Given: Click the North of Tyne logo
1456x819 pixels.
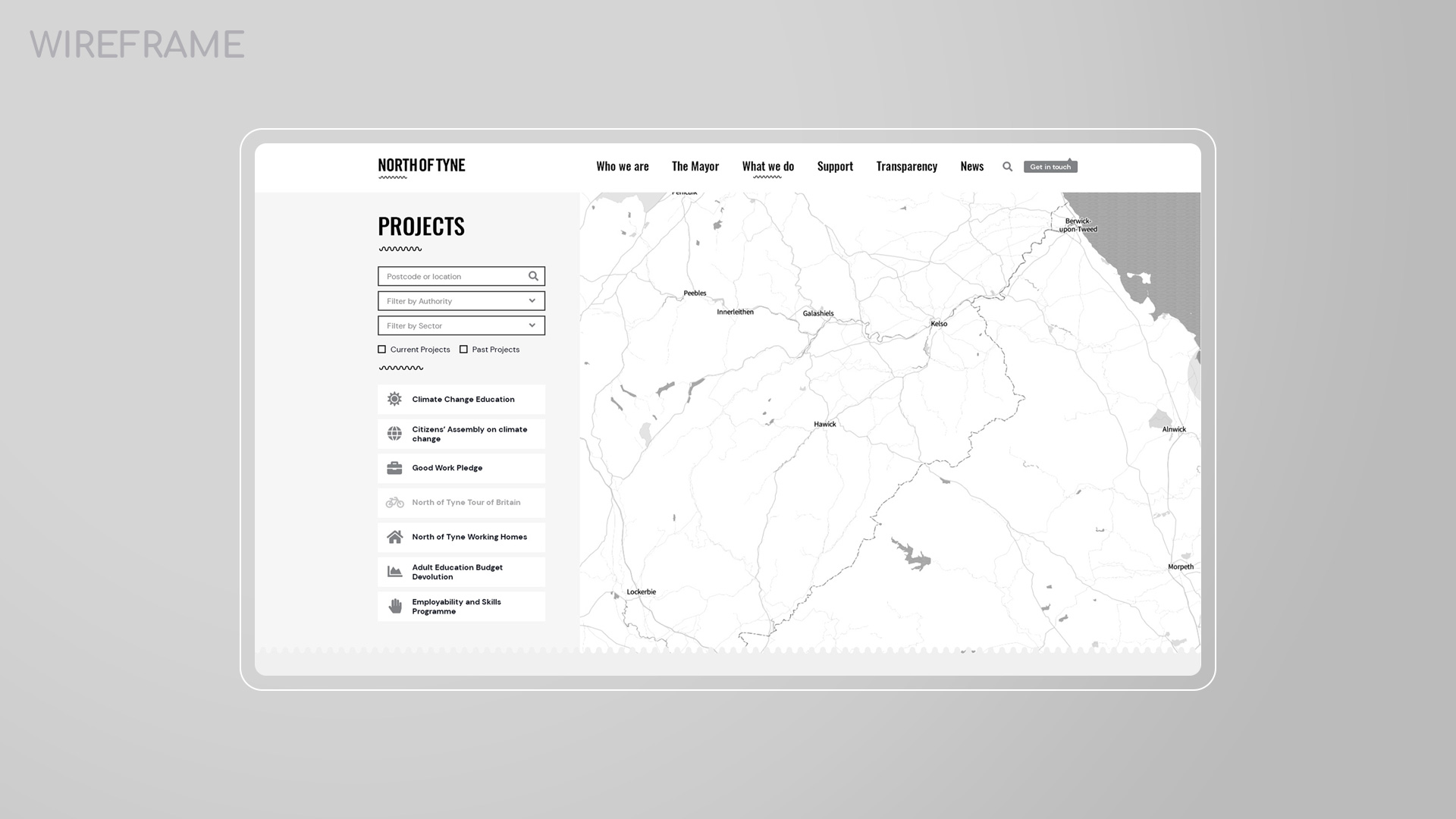Looking at the screenshot, I should (422, 168).
